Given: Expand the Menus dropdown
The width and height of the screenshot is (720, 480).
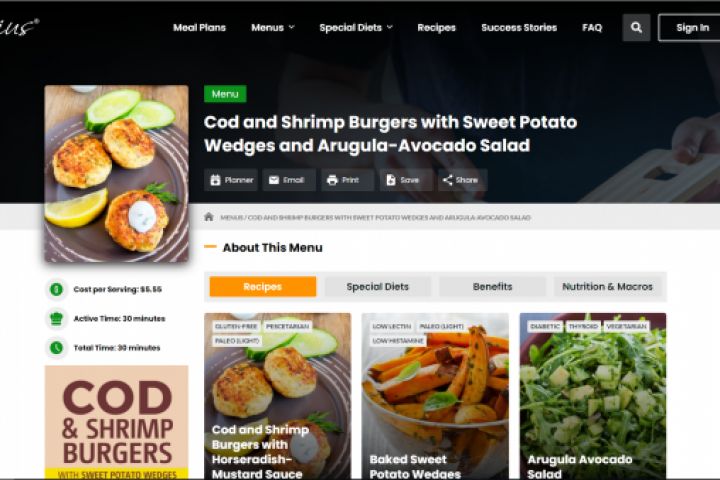Looking at the screenshot, I should [x=273, y=28].
